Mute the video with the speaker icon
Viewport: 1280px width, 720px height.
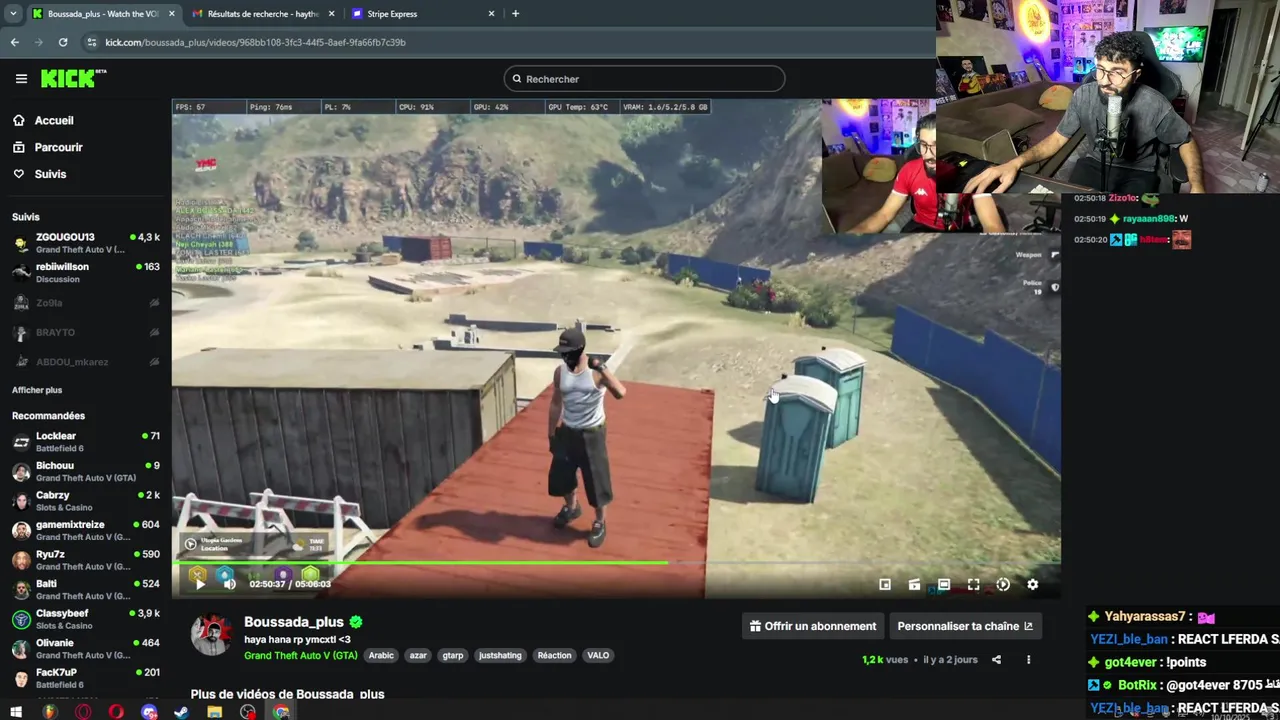click(x=229, y=584)
